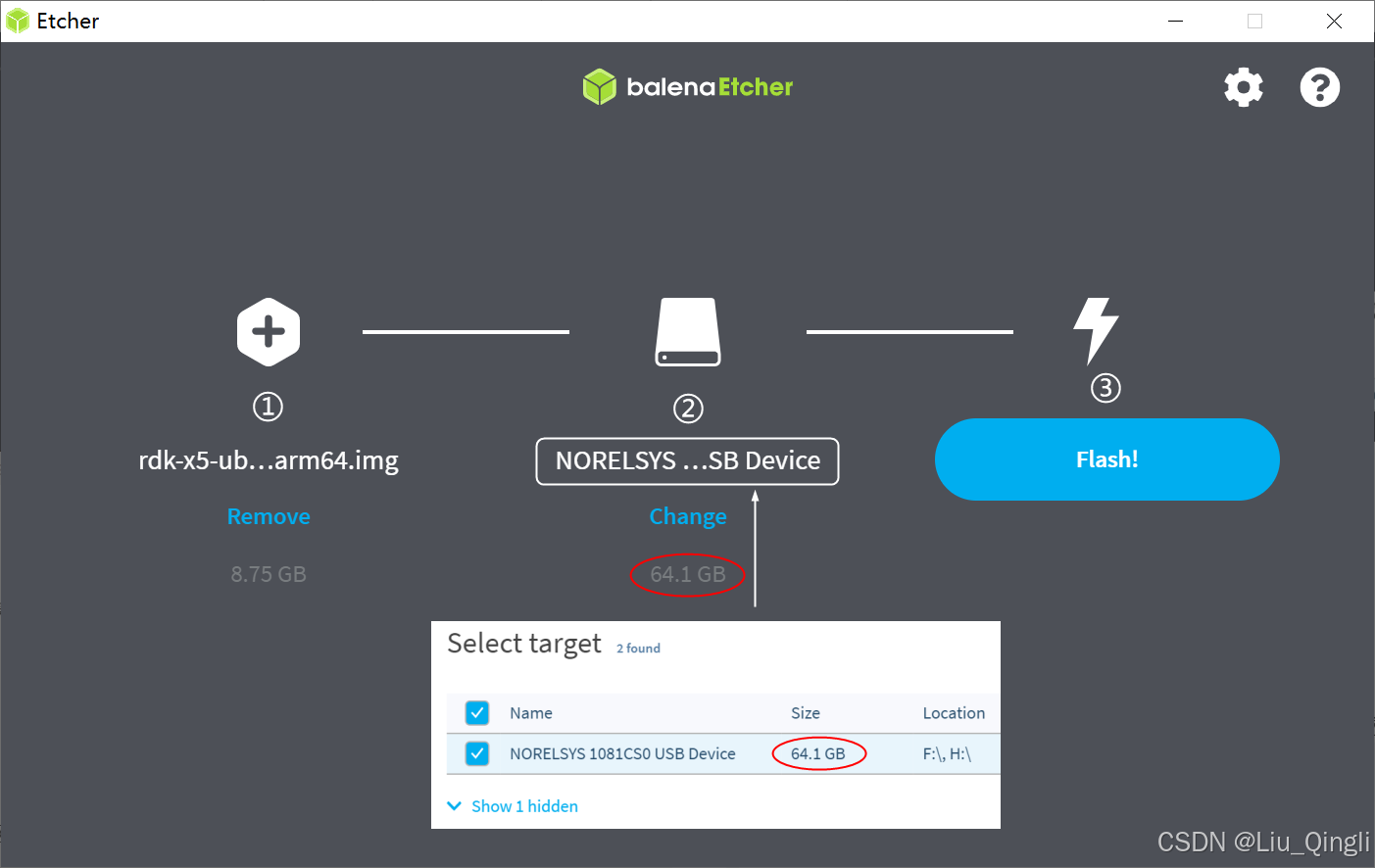Click the 2 found label
This screenshot has height=868, width=1375.
click(x=638, y=649)
